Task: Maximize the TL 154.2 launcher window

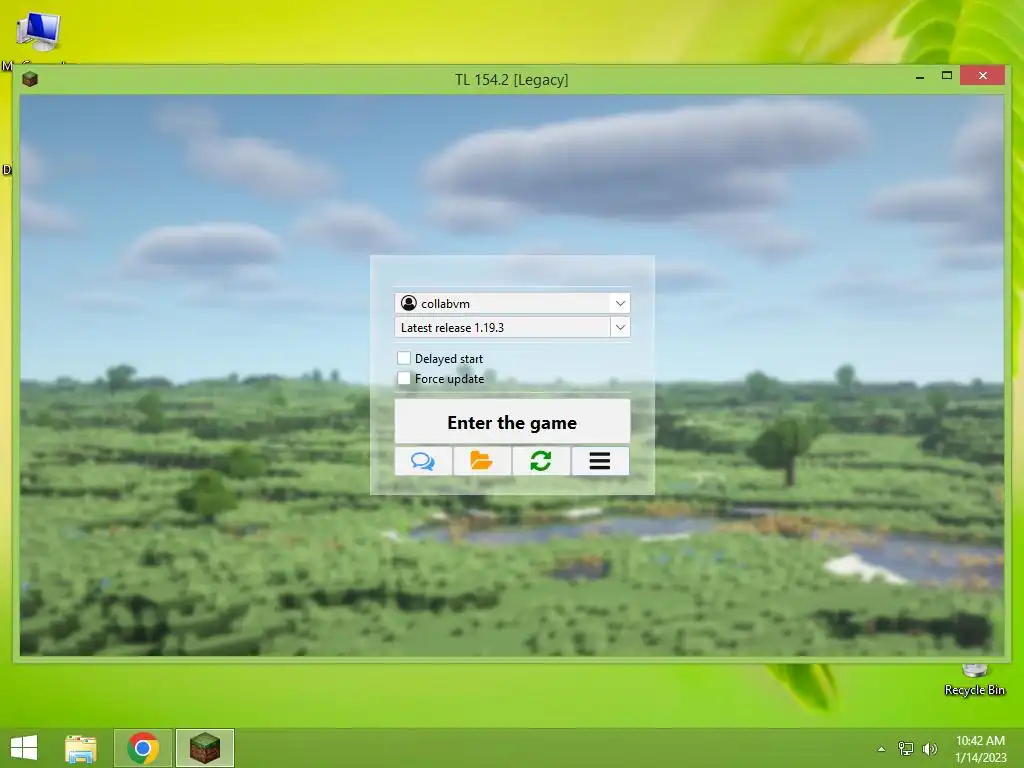Action: (x=947, y=76)
